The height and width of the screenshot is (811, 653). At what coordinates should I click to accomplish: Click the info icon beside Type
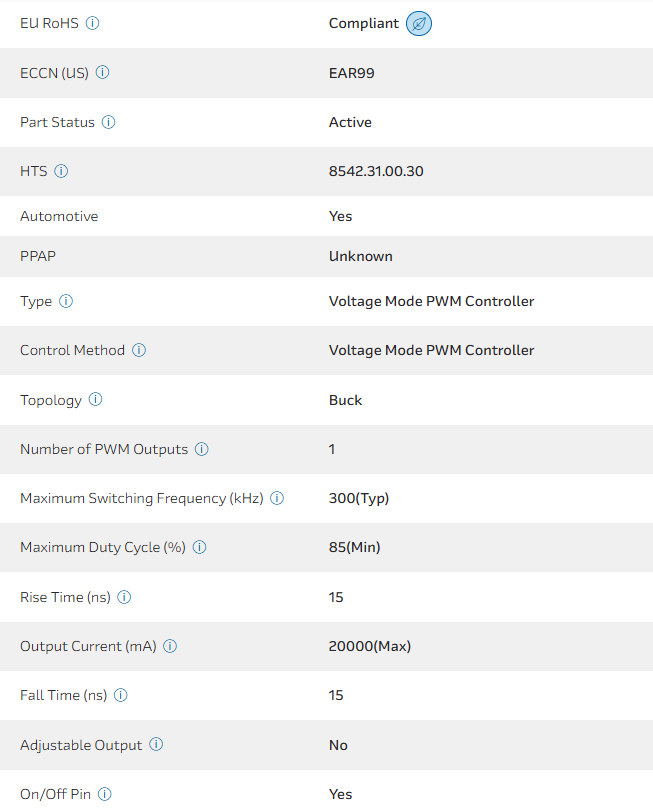click(66, 301)
